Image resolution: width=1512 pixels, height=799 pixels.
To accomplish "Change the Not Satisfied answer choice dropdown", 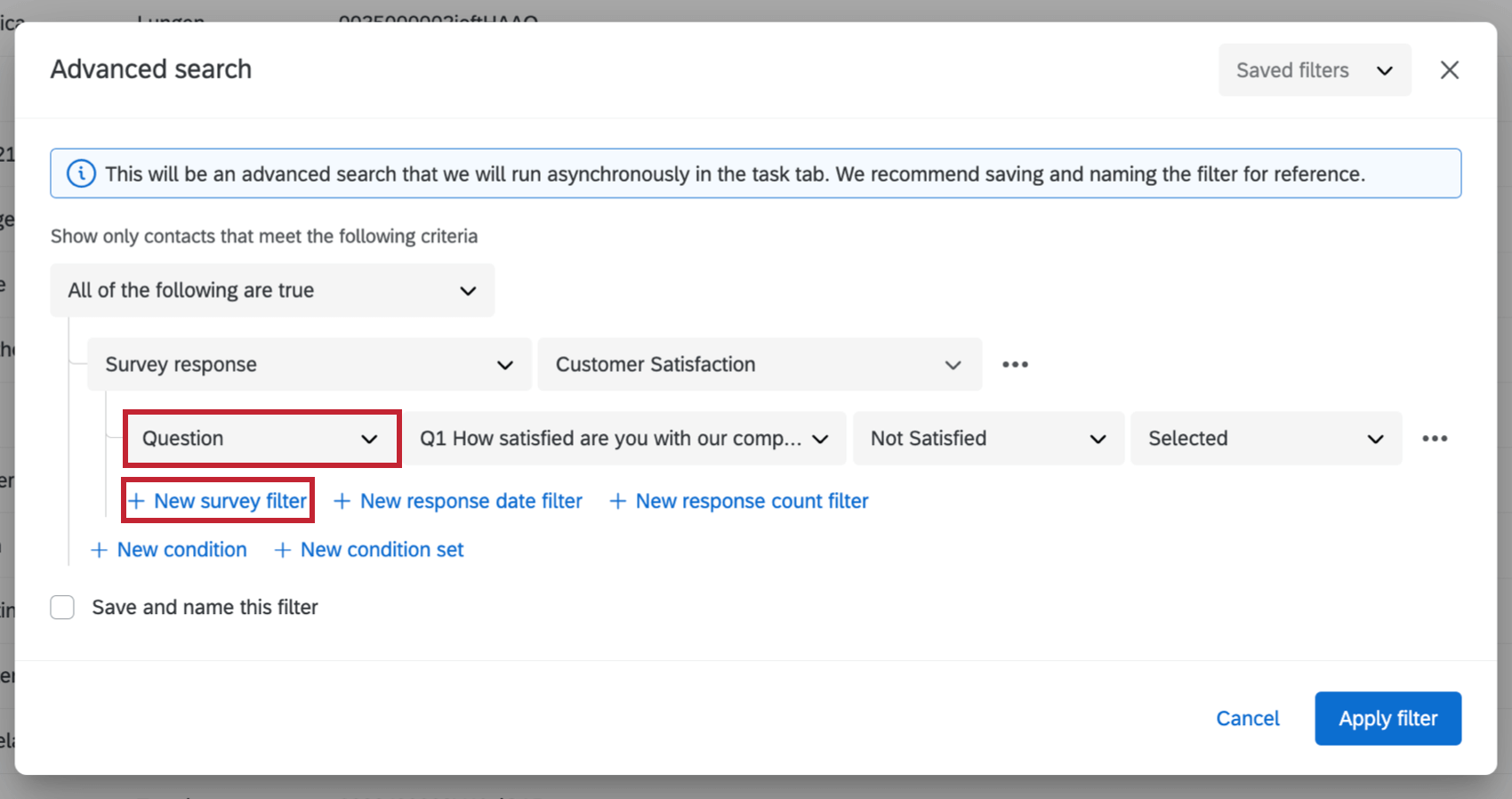I will [987, 439].
